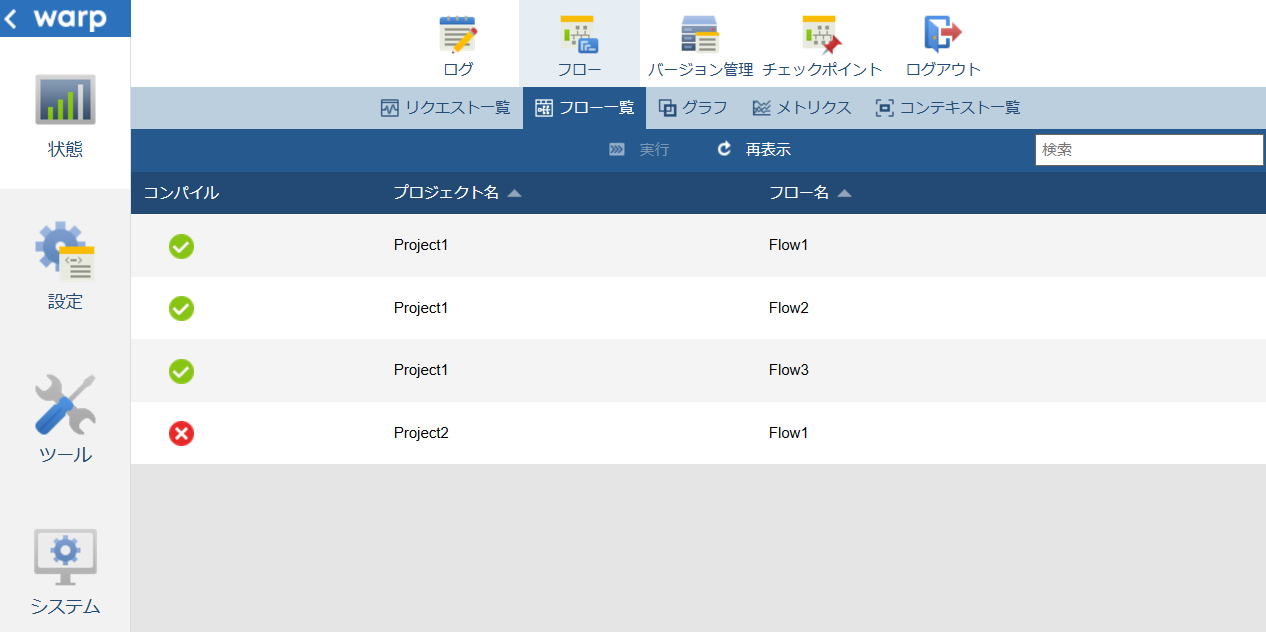
Task: Open the システム system section
Action: [65, 570]
